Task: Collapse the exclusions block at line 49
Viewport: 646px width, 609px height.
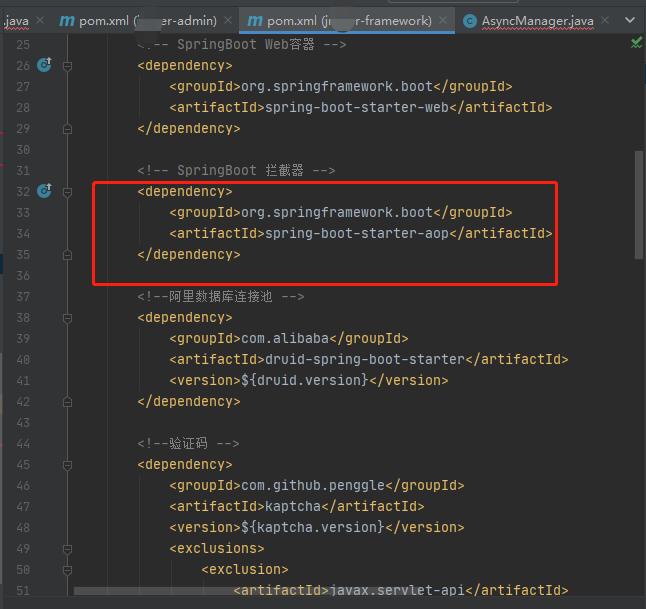Action: click(x=68, y=549)
